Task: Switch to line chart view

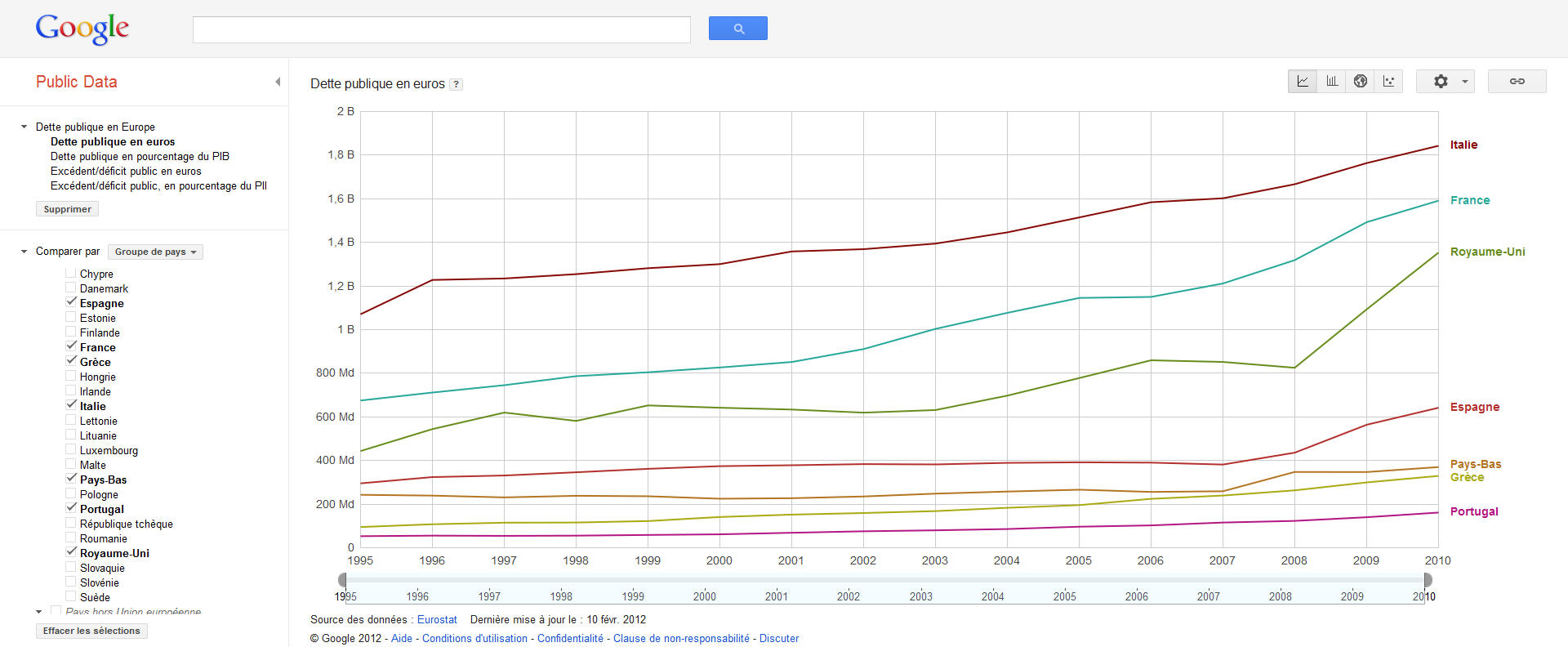Action: point(1303,82)
